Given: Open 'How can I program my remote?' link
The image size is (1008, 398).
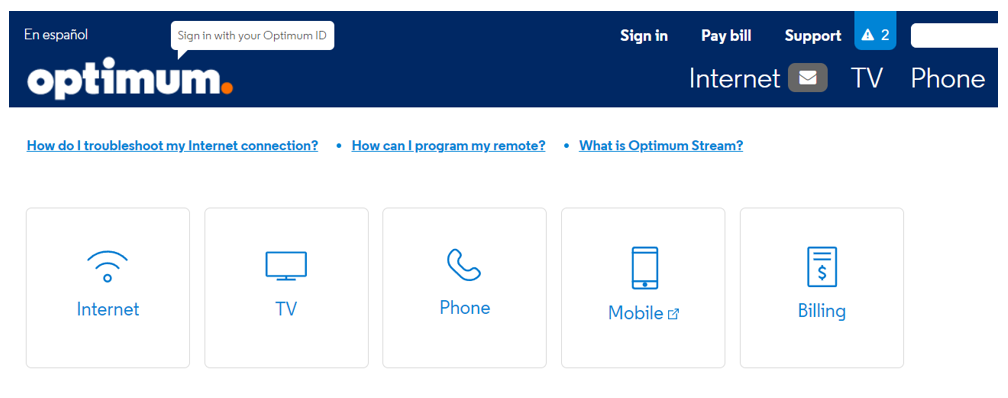Looking at the screenshot, I should (448, 145).
